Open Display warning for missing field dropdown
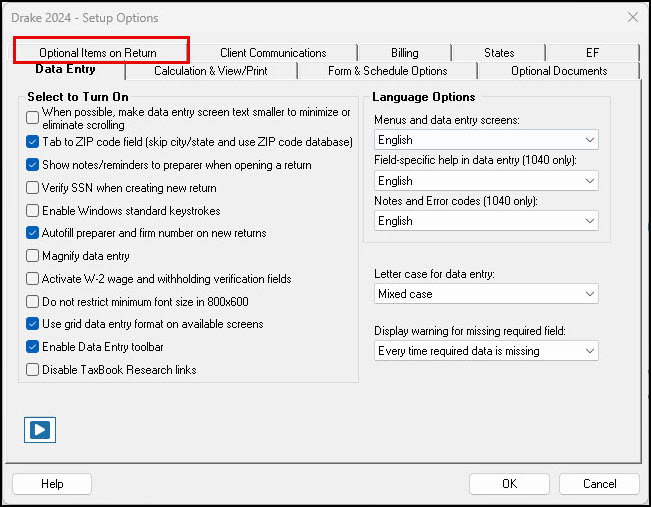The image size is (651, 507). [486, 351]
